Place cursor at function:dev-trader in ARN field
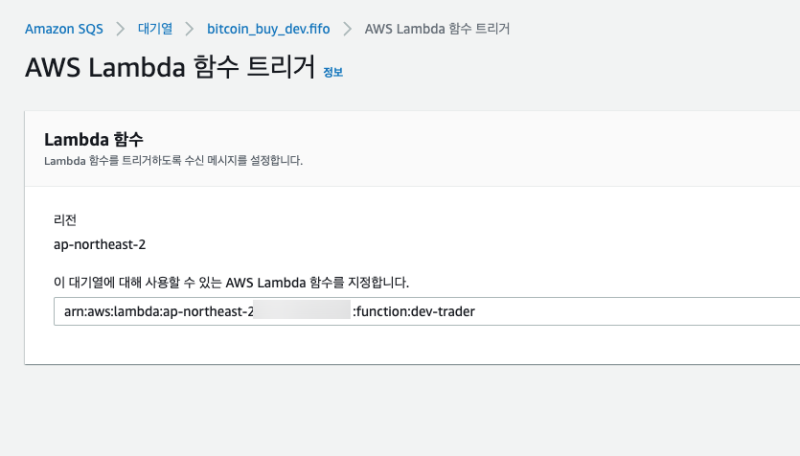800x456 pixels. click(x=416, y=311)
